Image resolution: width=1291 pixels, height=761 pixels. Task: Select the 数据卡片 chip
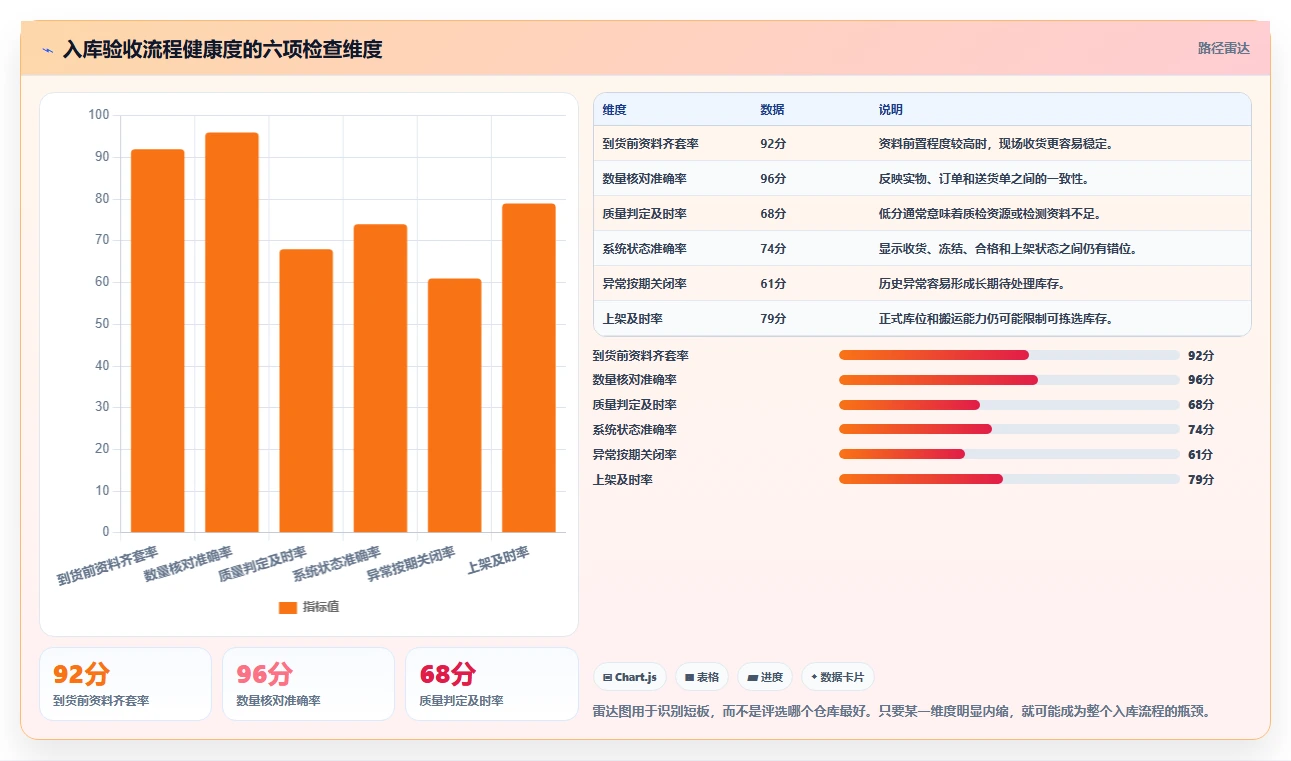tap(838, 677)
